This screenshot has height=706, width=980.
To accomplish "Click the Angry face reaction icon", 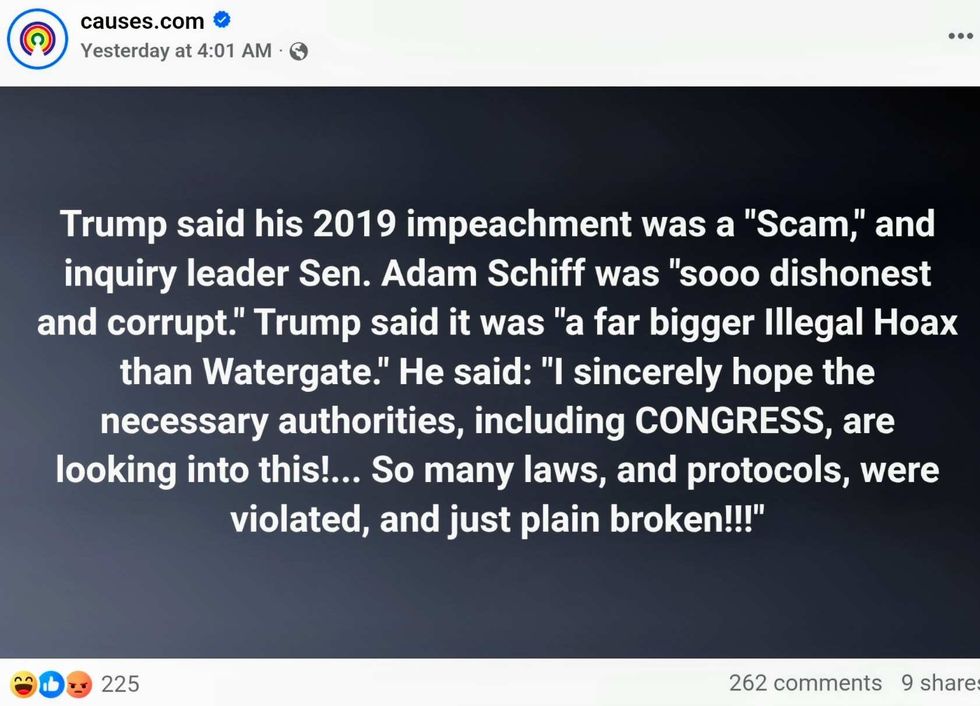I will (x=79, y=684).
